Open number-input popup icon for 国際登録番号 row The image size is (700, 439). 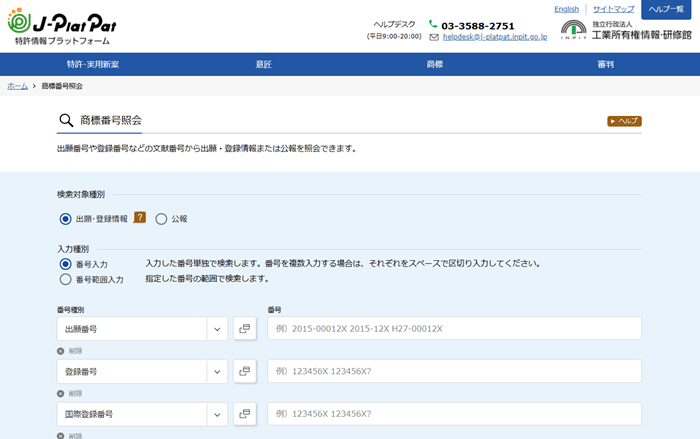click(245, 414)
